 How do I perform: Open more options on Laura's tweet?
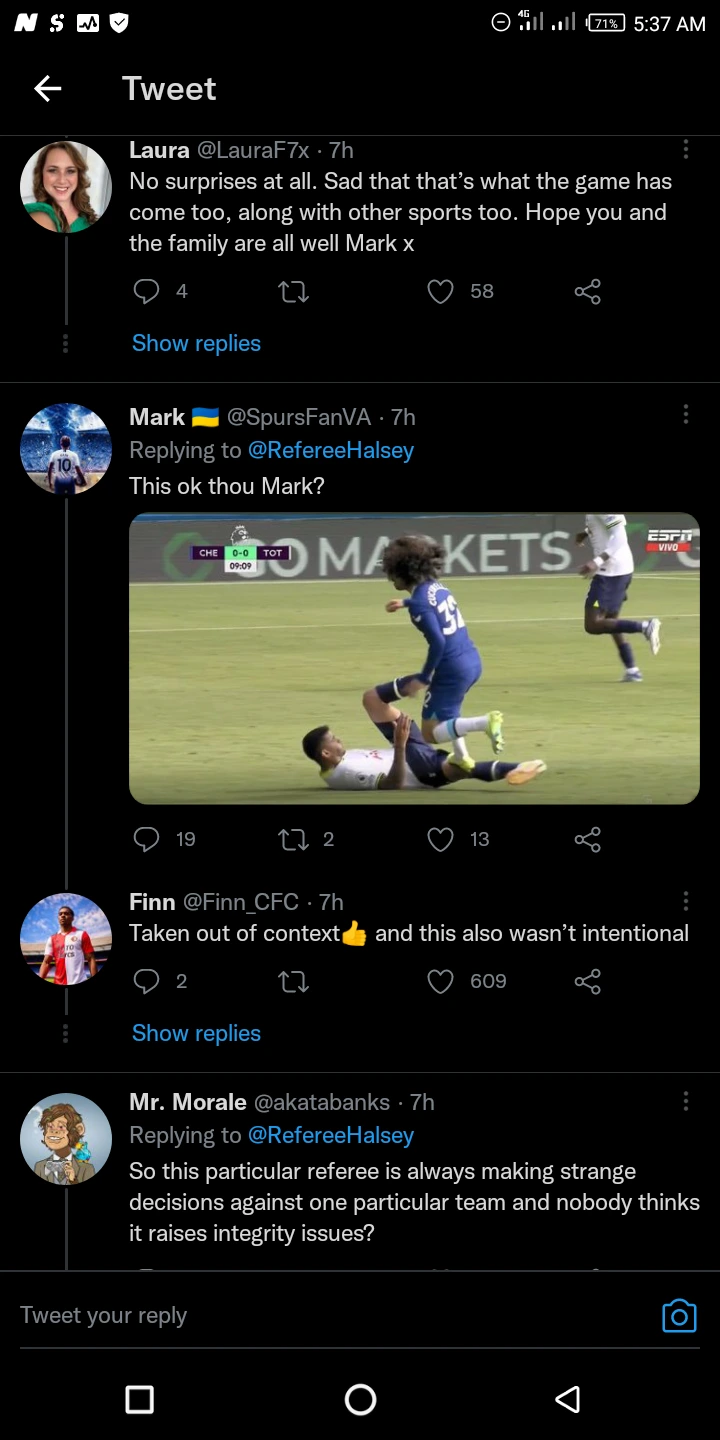coord(685,150)
